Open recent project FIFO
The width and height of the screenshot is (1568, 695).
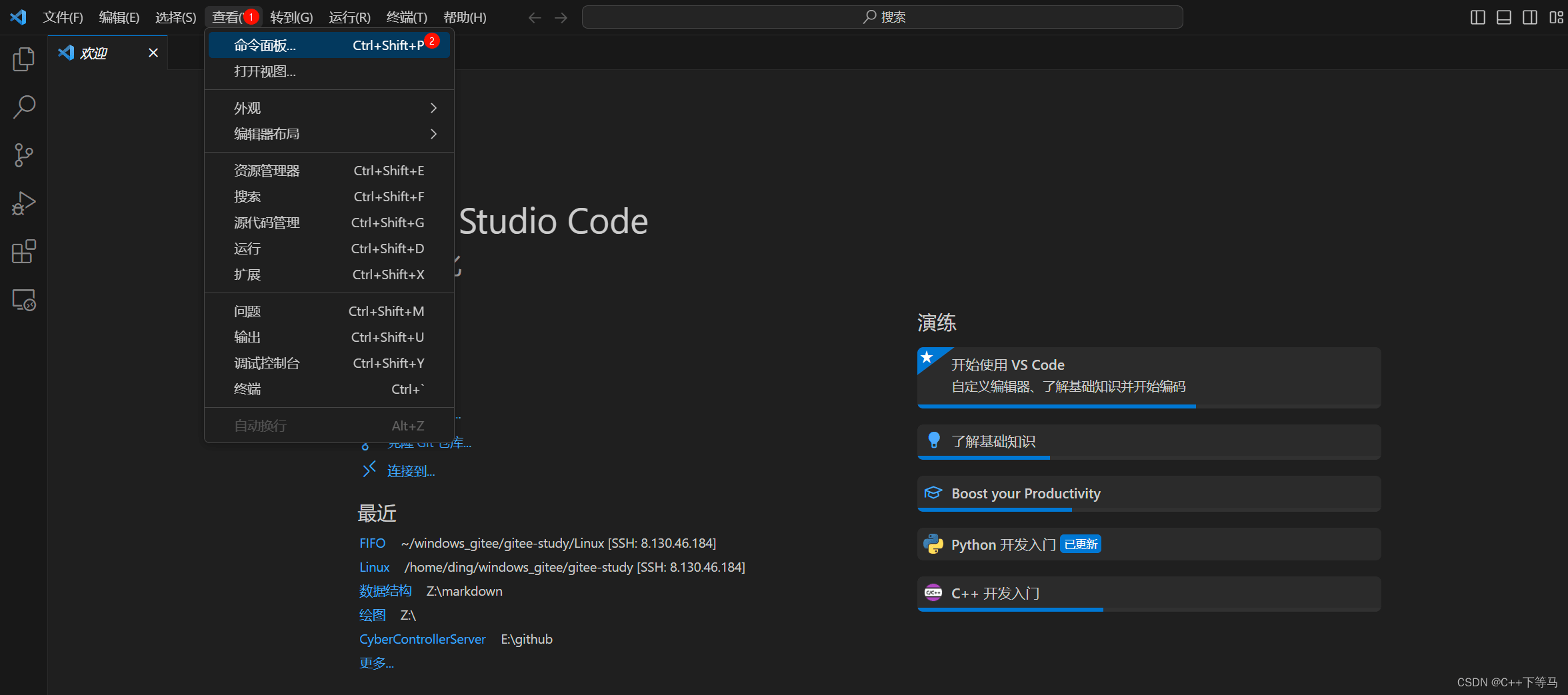pos(372,543)
